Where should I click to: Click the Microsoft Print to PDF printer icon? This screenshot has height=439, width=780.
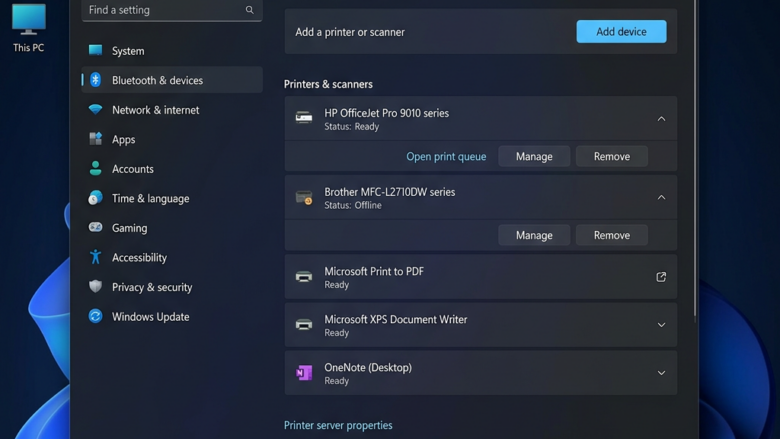click(x=303, y=276)
